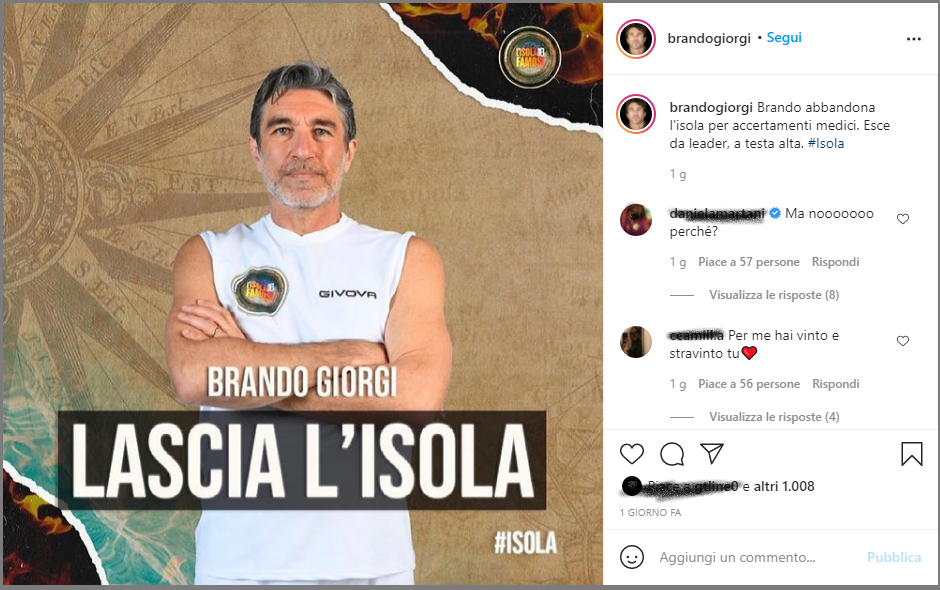View 'Piace a 57 persone' likes list
Screen dimensions: 940x590
point(749,262)
